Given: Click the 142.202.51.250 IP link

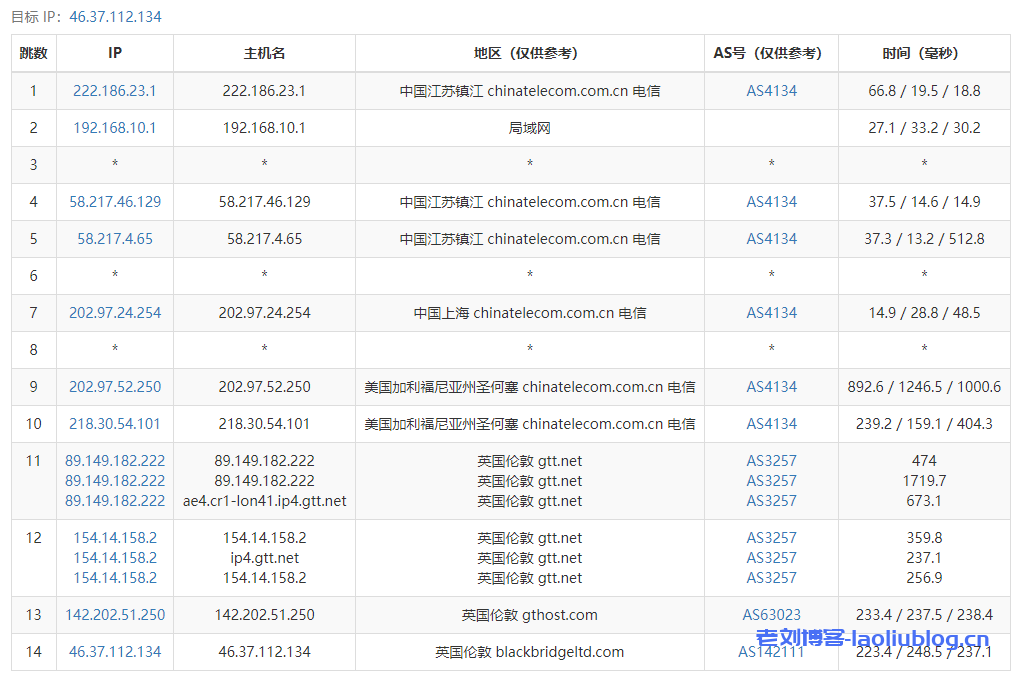Looking at the screenshot, I should click(x=114, y=615).
